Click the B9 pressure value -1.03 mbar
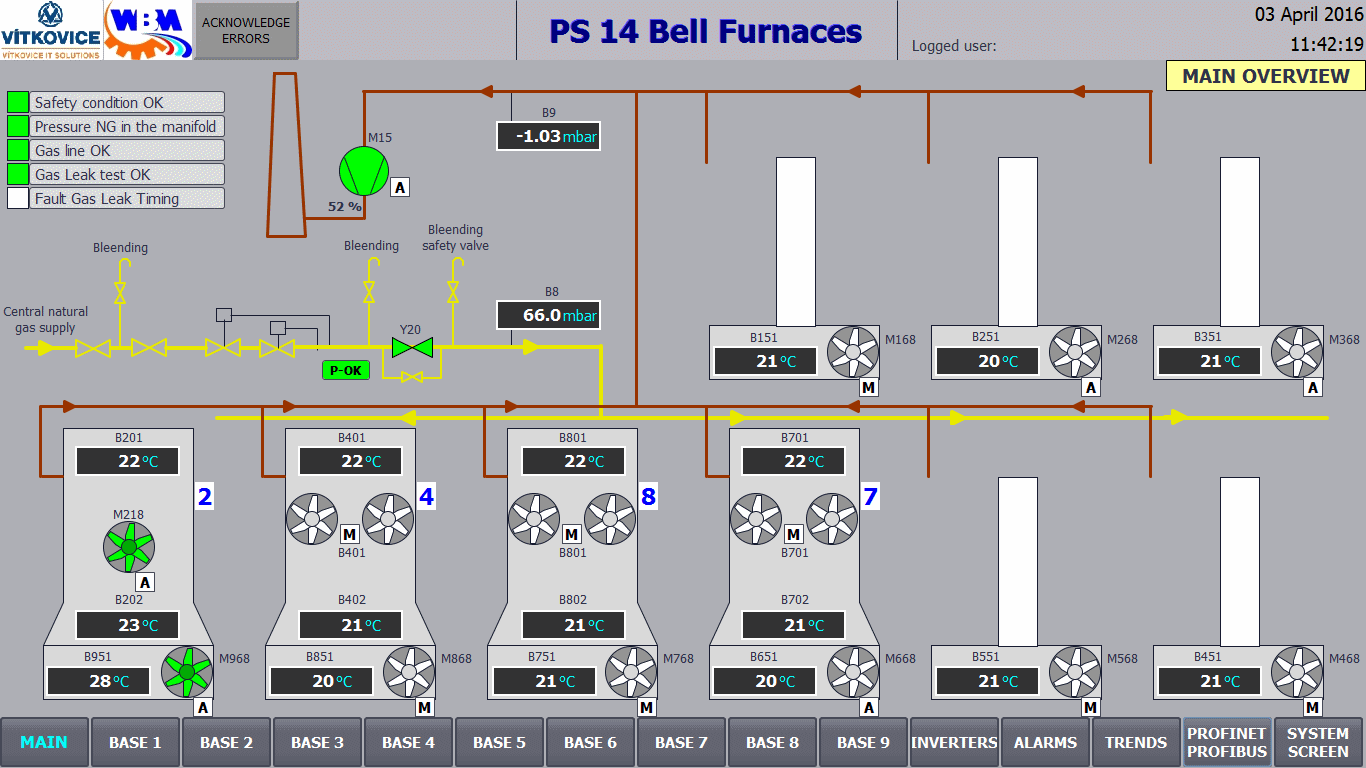This screenshot has height=768, width=1366. pos(549,136)
